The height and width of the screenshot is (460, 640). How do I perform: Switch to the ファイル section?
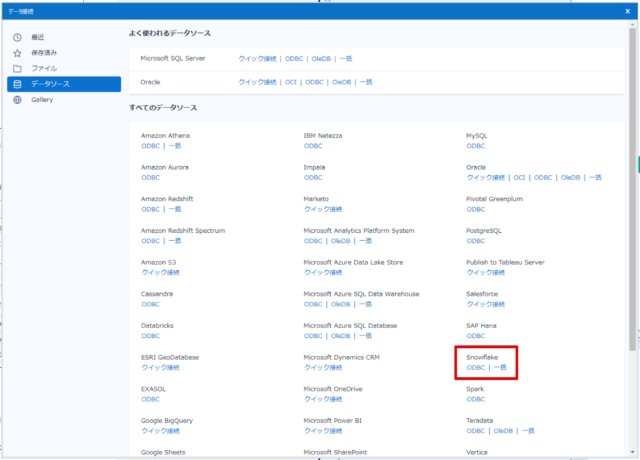64,69
